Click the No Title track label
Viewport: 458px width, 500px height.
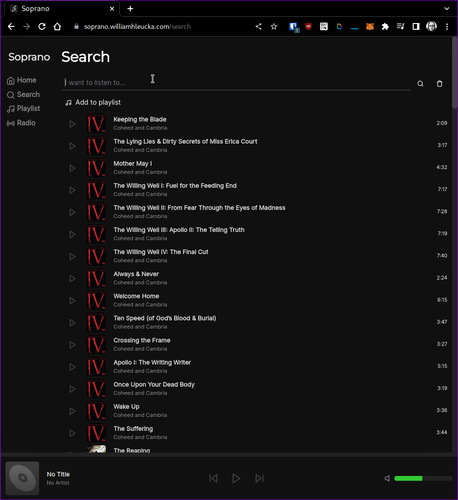click(x=58, y=474)
